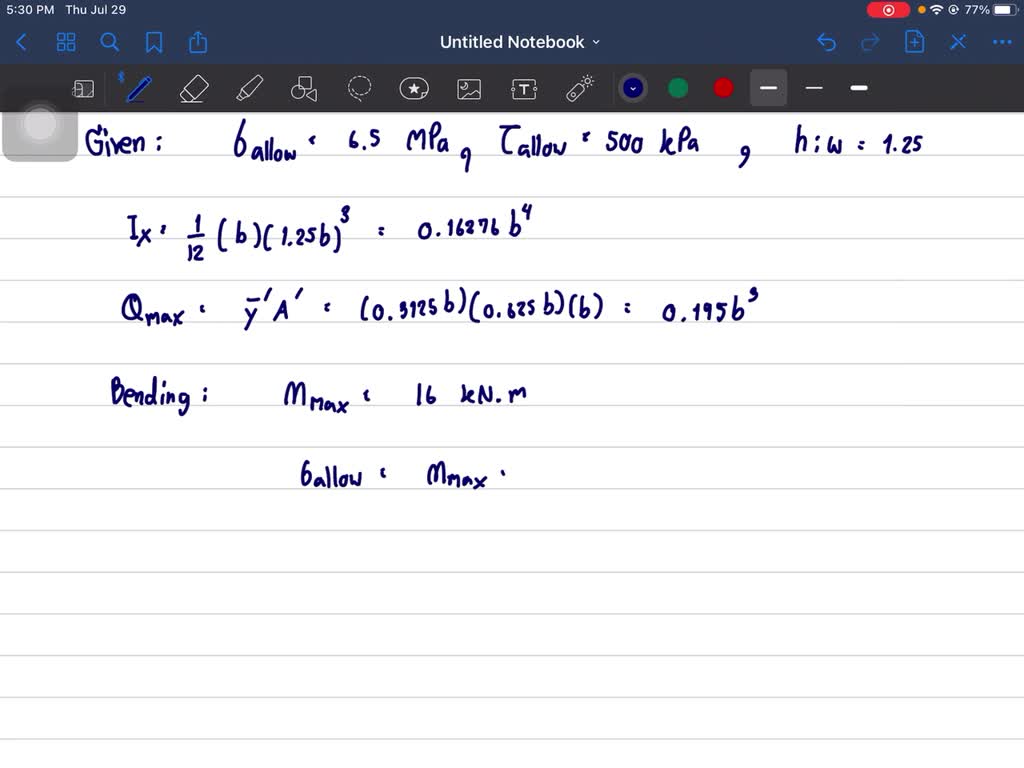Select the thickest stroke width
The image size is (1024, 768).
click(x=859, y=88)
